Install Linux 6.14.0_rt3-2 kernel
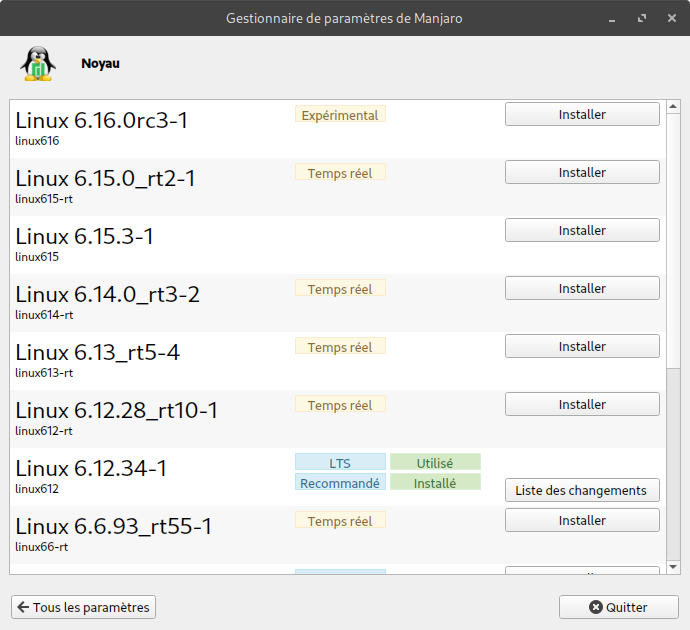Screen dimensions: 690x630 pos(582,289)
